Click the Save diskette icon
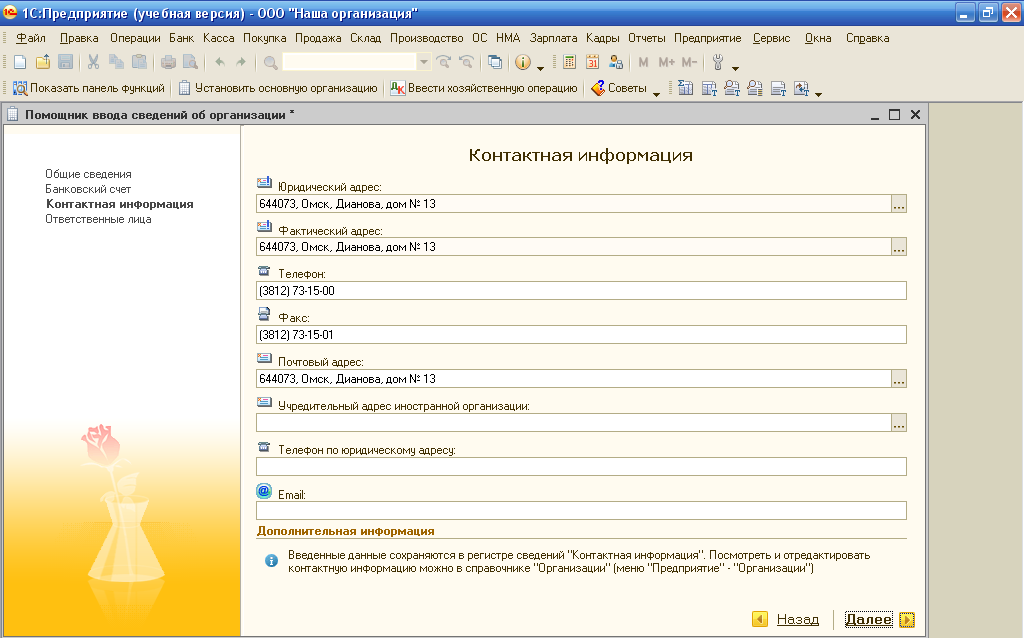Image resolution: width=1024 pixels, height=638 pixels. [65, 62]
